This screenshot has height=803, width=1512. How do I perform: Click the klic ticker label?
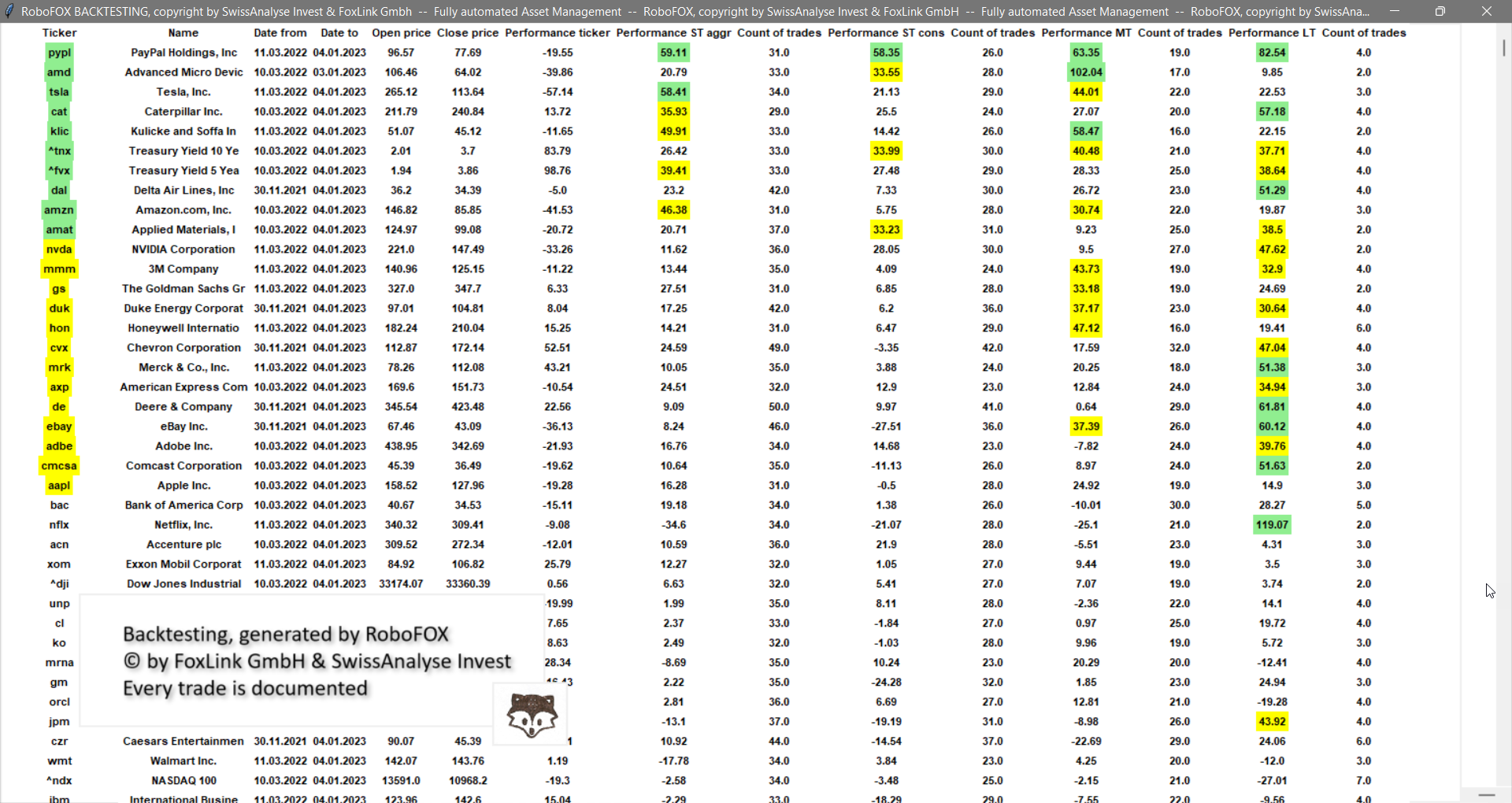pos(59,131)
